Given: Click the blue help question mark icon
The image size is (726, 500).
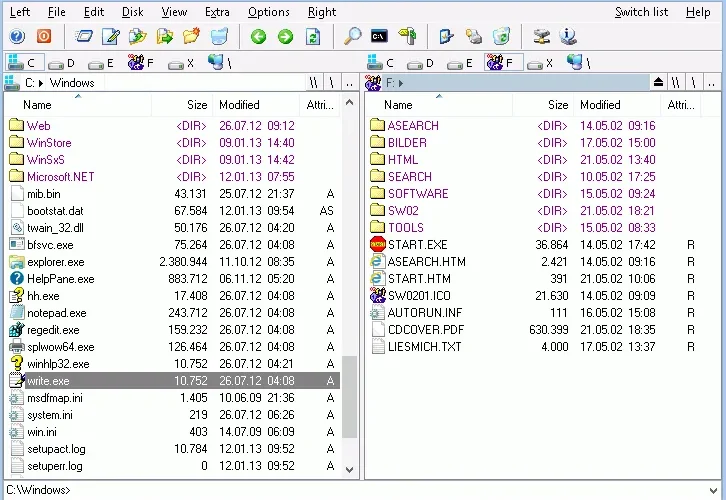Looking at the screenshot, I should [x=17, y=36].
